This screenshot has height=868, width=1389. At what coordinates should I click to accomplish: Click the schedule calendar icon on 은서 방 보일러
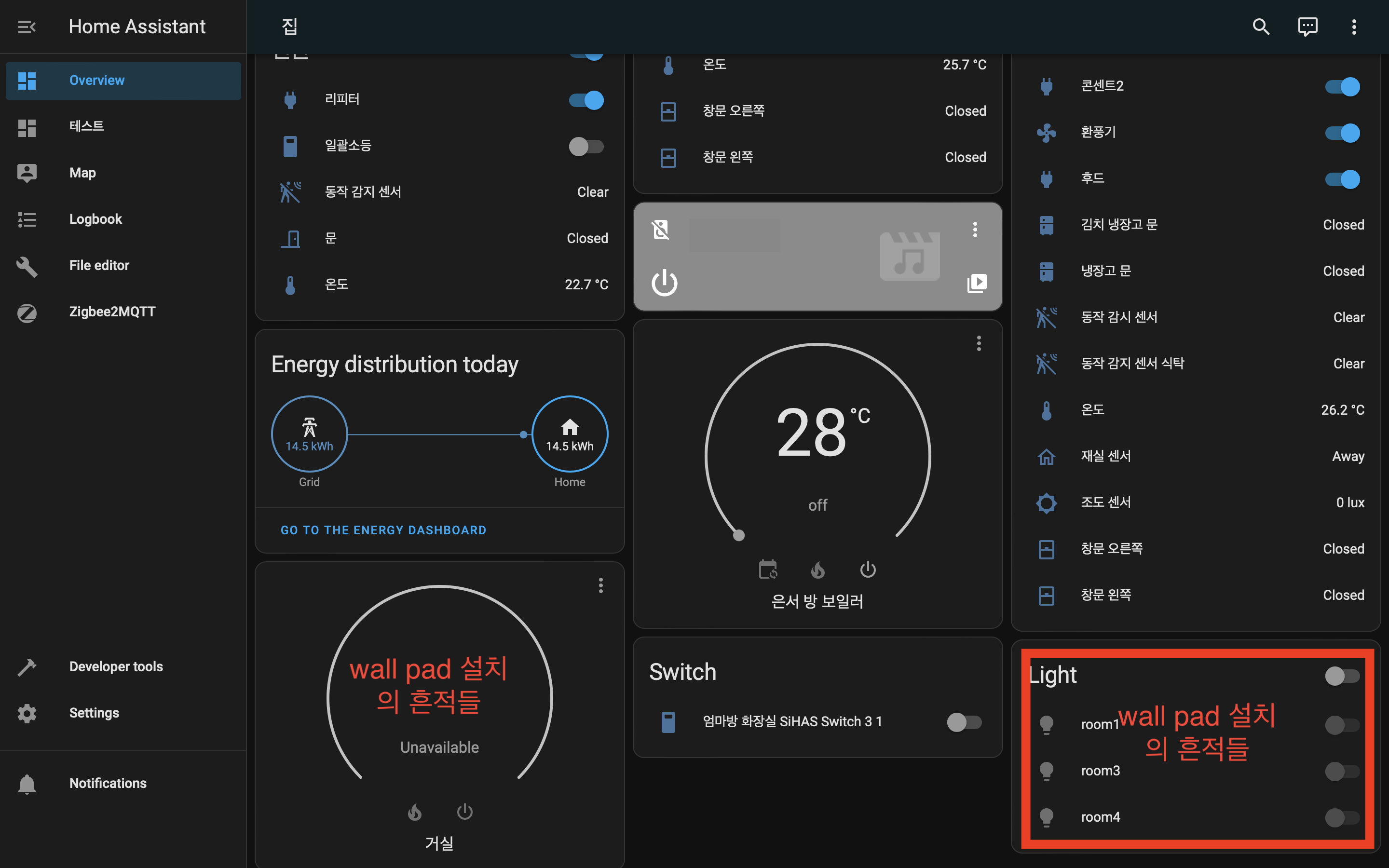pyautogui.click(x=768, y=570)
